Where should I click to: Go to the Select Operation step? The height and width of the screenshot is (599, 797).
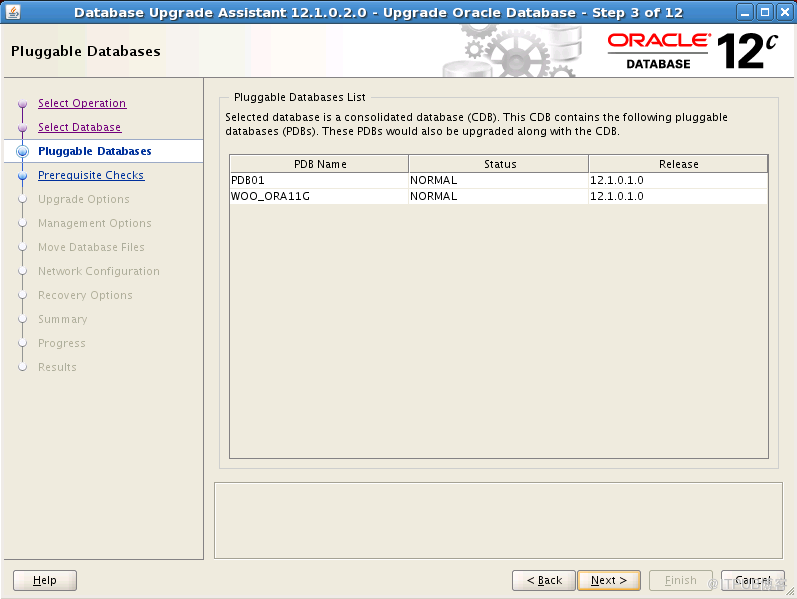point(82,103)
